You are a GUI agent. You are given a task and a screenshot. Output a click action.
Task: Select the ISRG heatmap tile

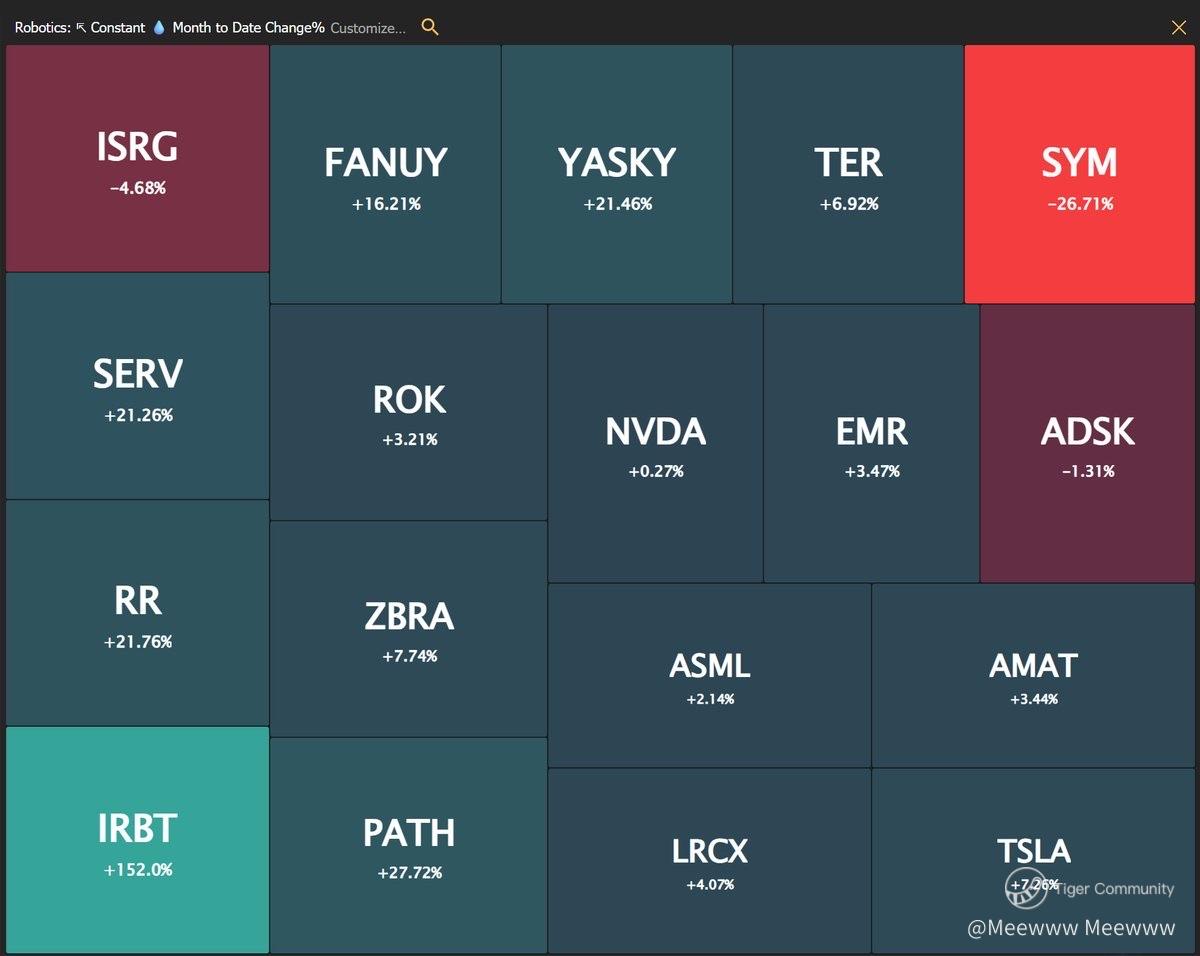(138, 158)
